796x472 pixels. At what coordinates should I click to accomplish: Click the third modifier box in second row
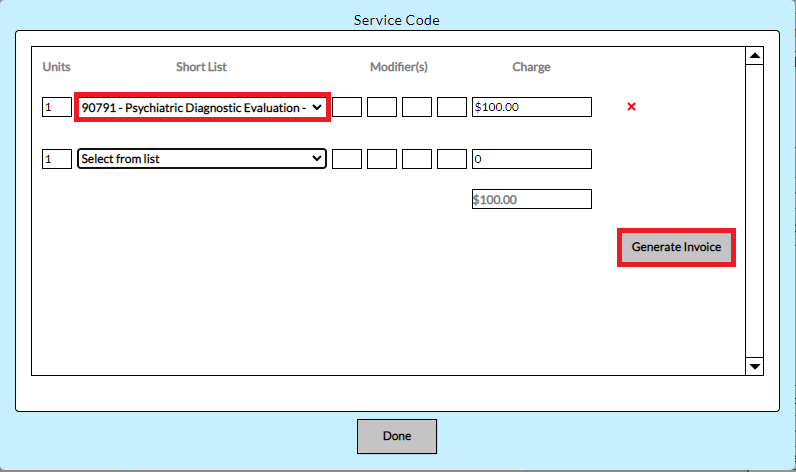click(x=417, y=159)
